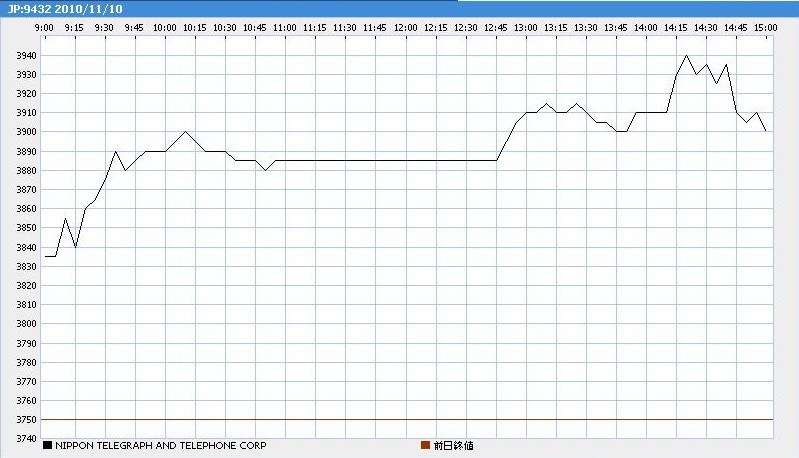The width and height of the screenshot is (799, 458).
Task: Click the 3900 price axis label
Action: coord(26,132)
